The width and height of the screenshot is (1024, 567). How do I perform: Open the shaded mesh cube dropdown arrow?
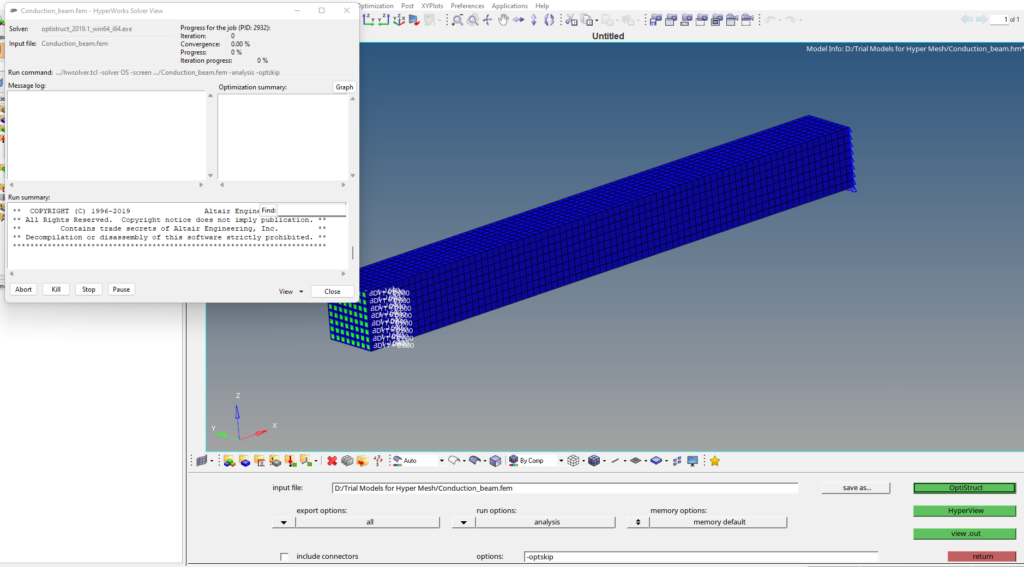604,461
